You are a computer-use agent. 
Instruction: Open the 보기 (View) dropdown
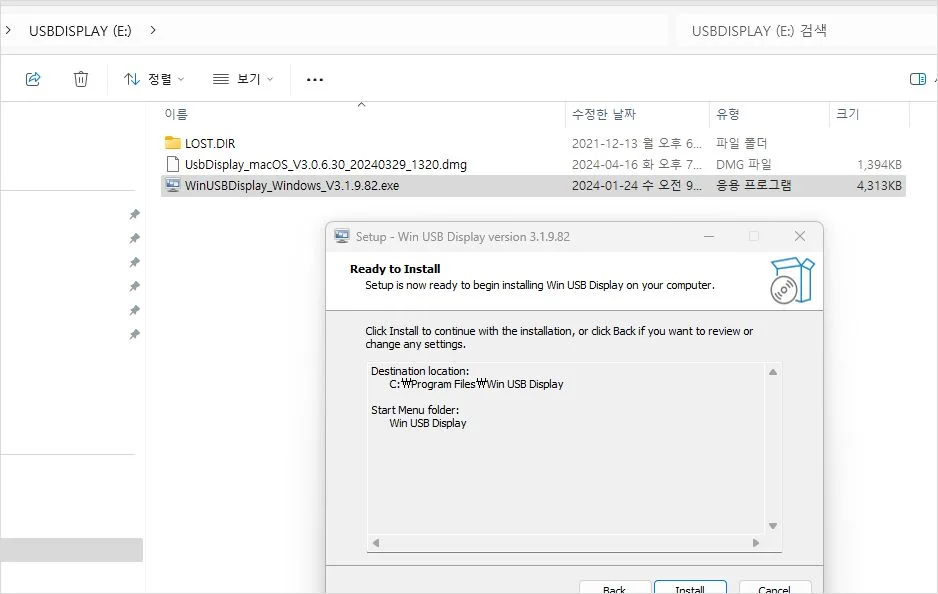pos(243,78)
